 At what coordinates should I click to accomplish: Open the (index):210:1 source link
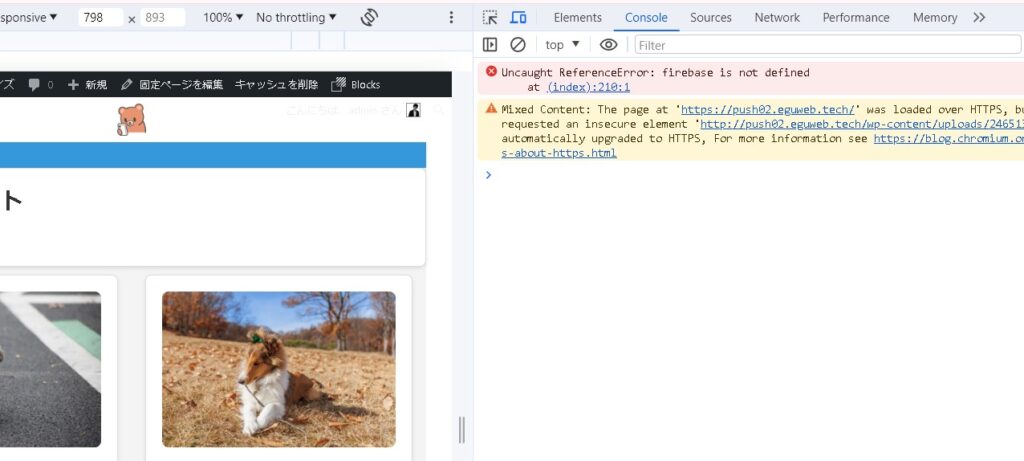(588, 87)
